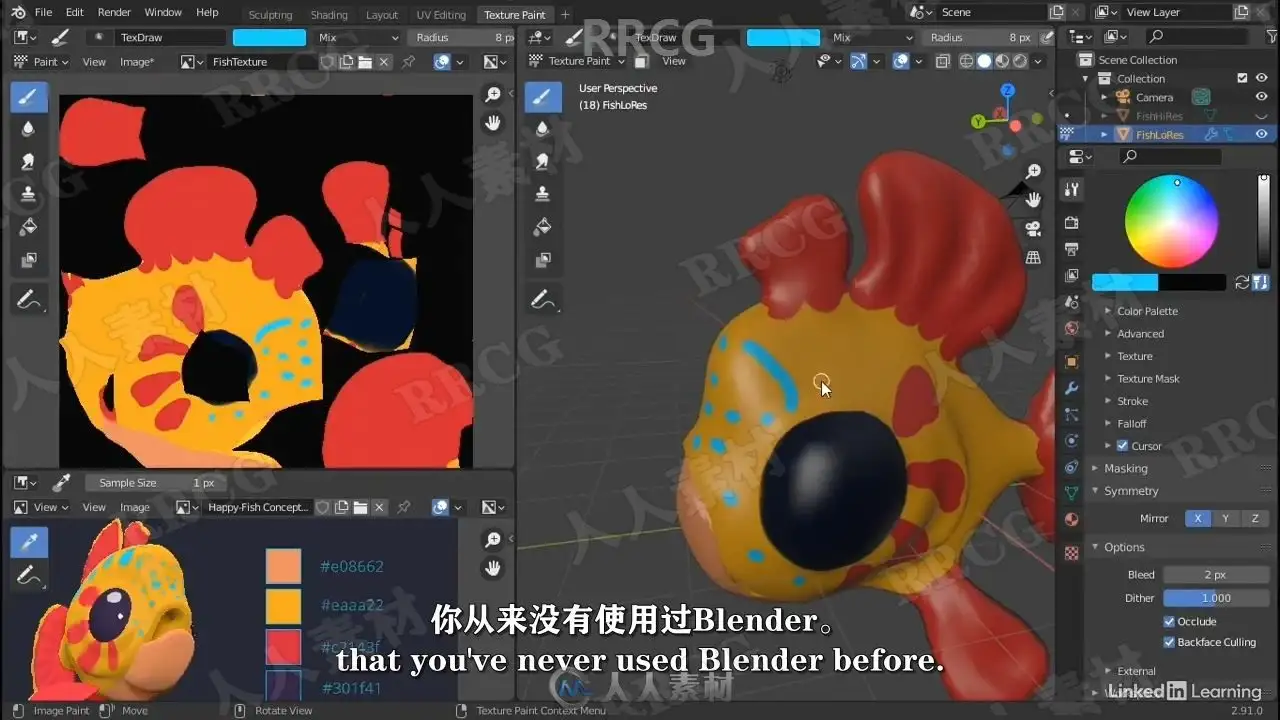Select the Soften tool in image editor
Viewport: 1280px width, 720px height.
[x=28, y=129]
